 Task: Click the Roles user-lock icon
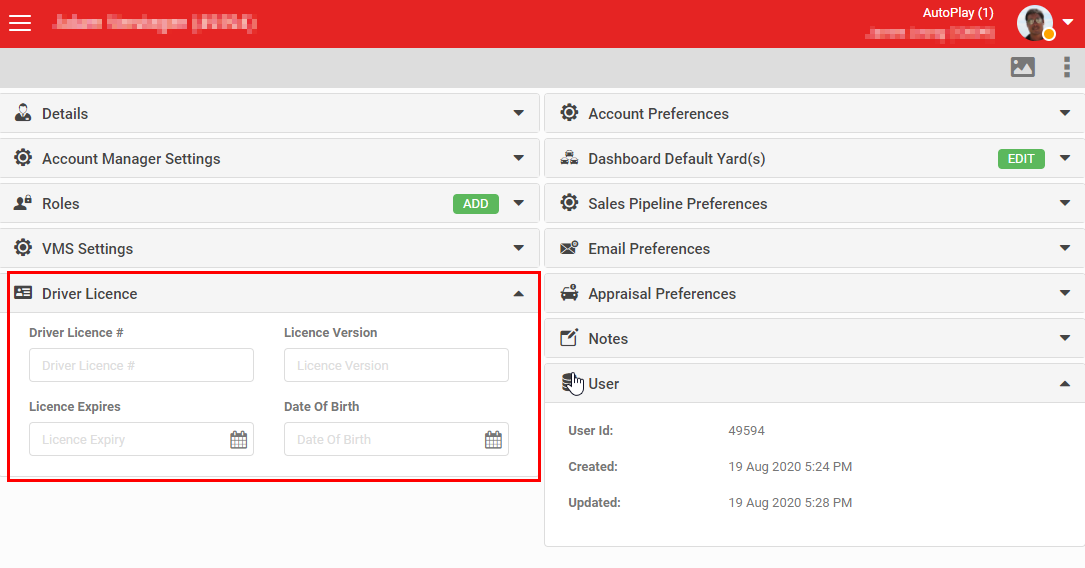pyautogui.click(x=23, y=203)
